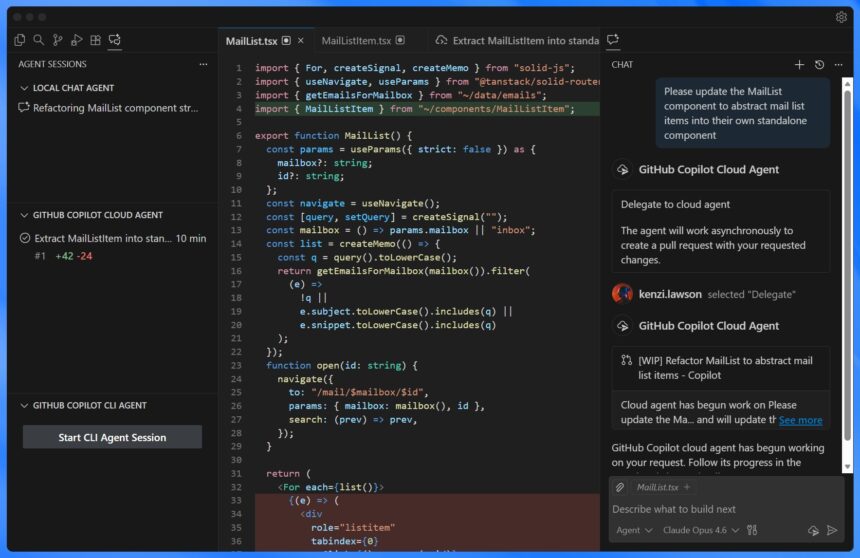Click the unsaved marker on the MailList.tsx tab
This screenshot has width=860, height=558.
[286, 41]
